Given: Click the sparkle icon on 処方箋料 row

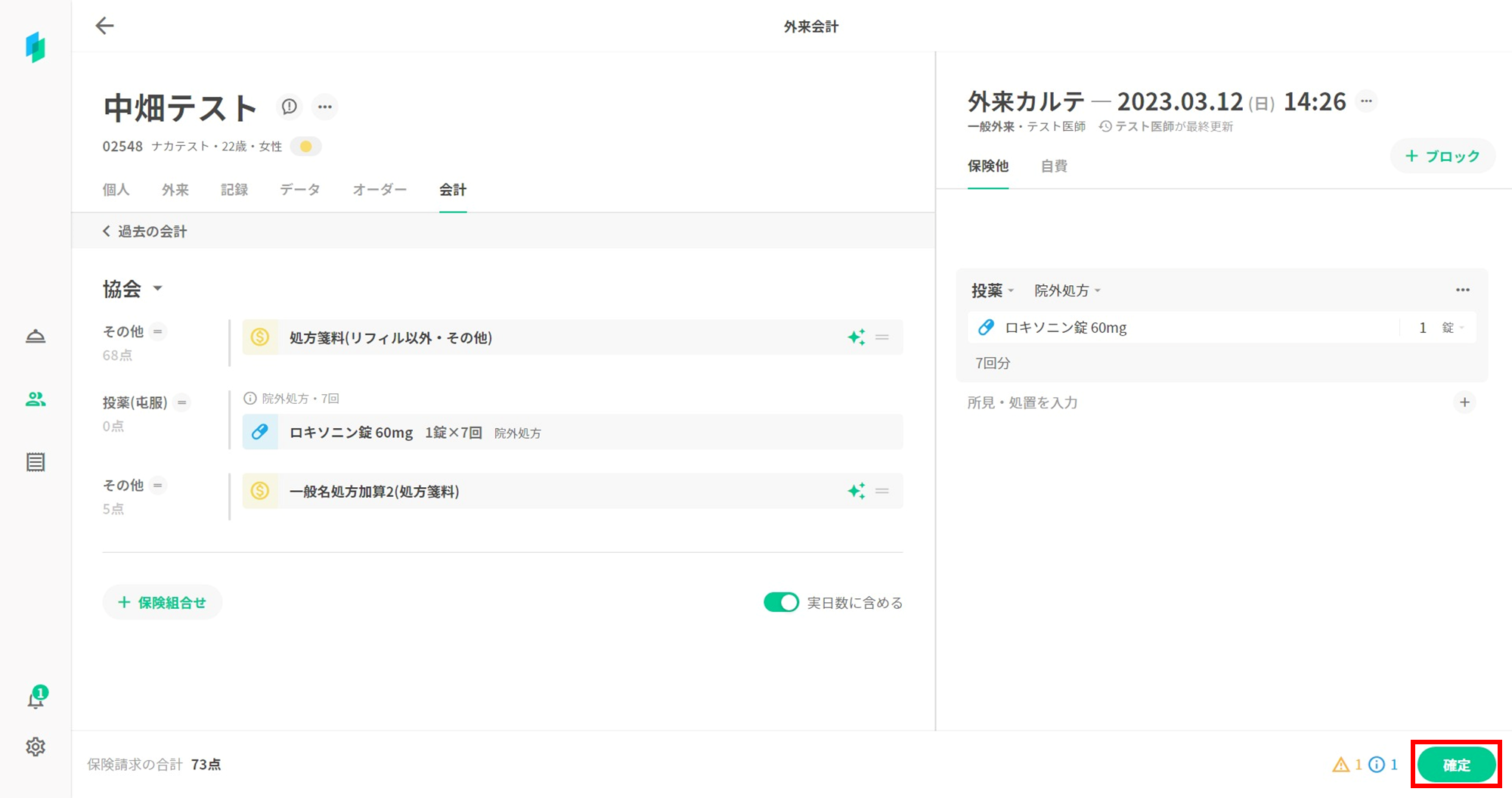Looking at the screenshot, I should click(x=856, y=337).
